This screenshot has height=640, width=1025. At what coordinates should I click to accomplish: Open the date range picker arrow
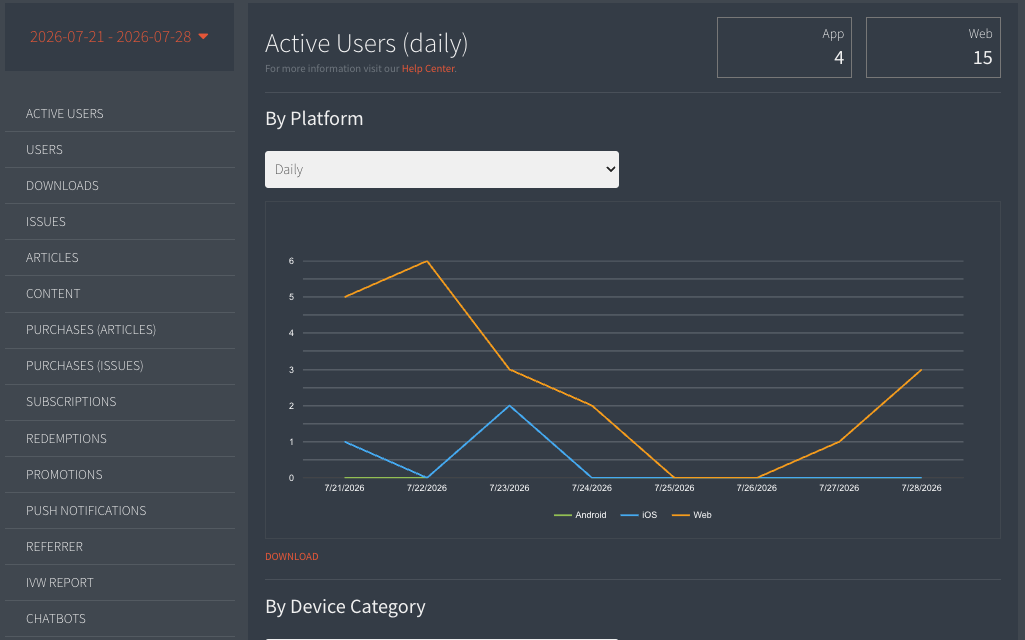click(203, 37)
